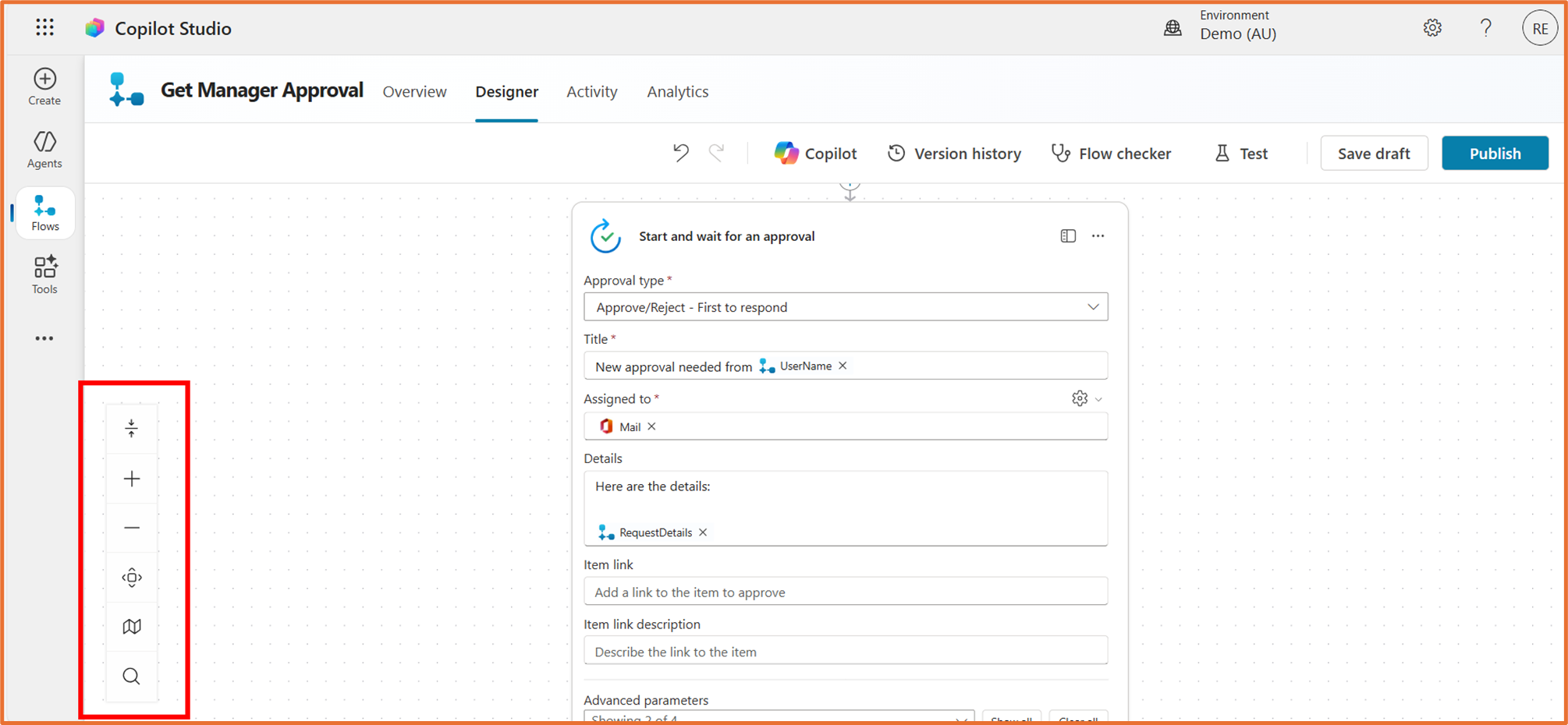This screenshot has height=725, width=1568.
Task: Open the help question mark
Action: click(x=1486, y=28)
